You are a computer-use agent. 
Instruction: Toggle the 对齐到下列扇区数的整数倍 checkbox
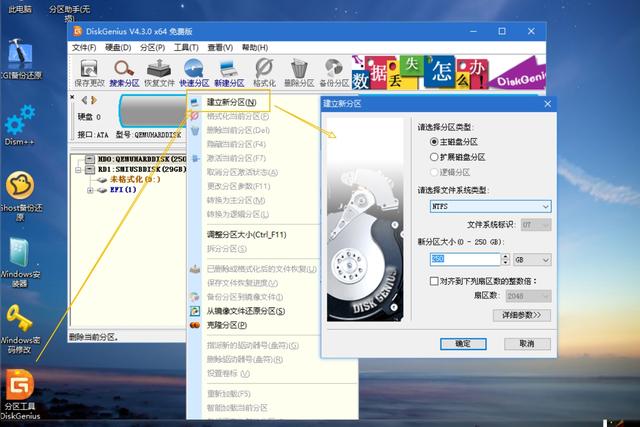(434, 281)
